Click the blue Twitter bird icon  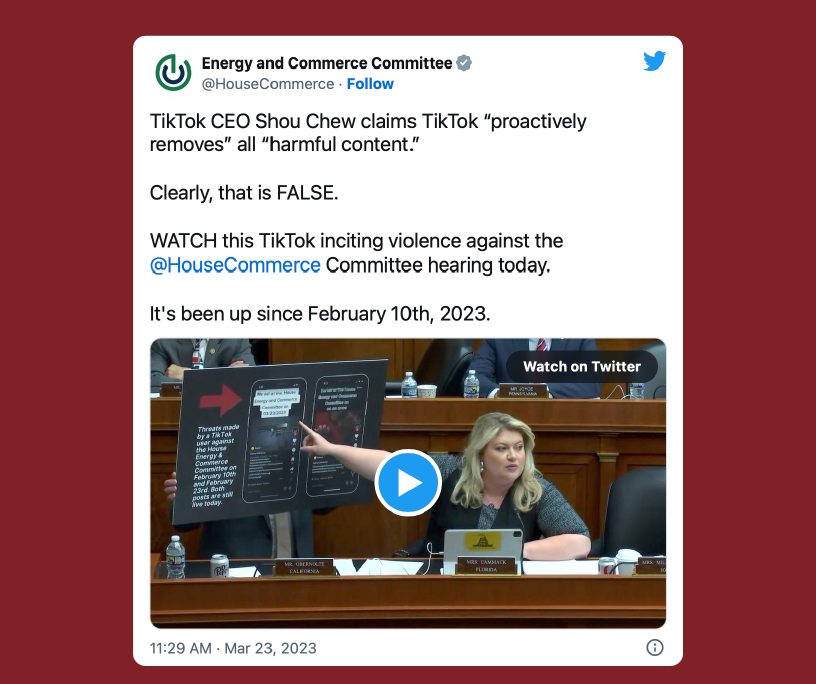[654, 61]
